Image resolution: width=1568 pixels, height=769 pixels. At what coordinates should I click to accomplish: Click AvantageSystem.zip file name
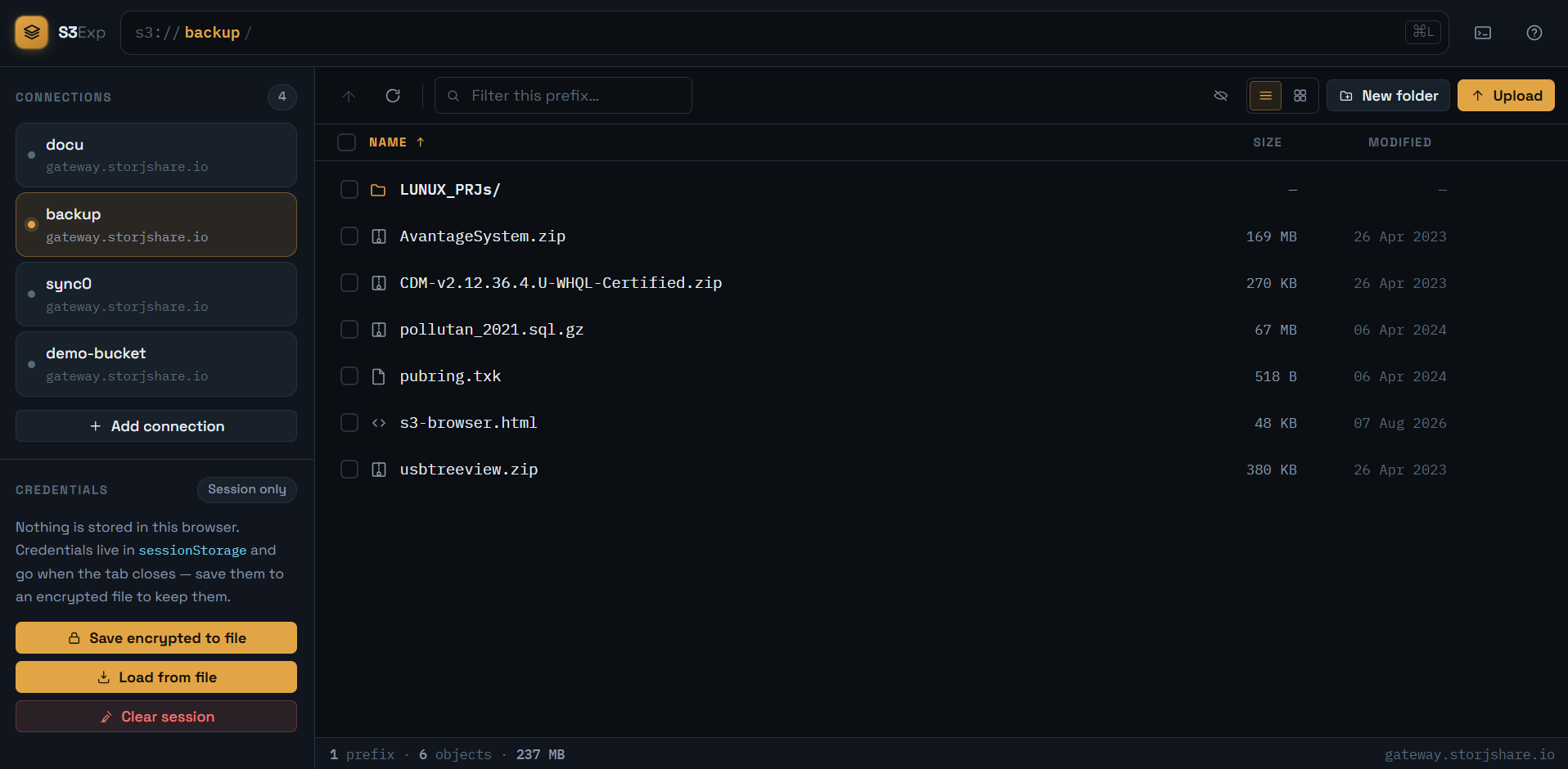[483, 236]
